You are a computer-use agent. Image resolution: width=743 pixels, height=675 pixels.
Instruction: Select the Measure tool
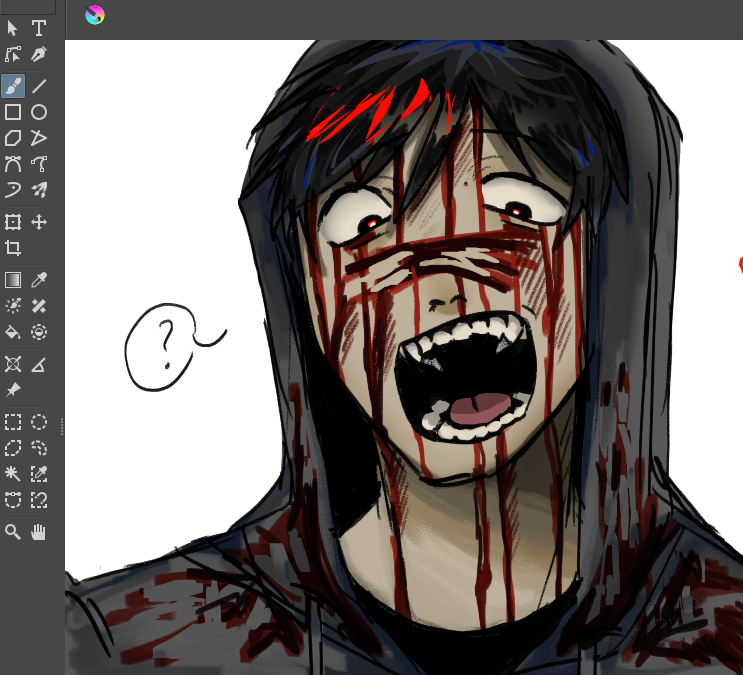click(x=39, y=364)
